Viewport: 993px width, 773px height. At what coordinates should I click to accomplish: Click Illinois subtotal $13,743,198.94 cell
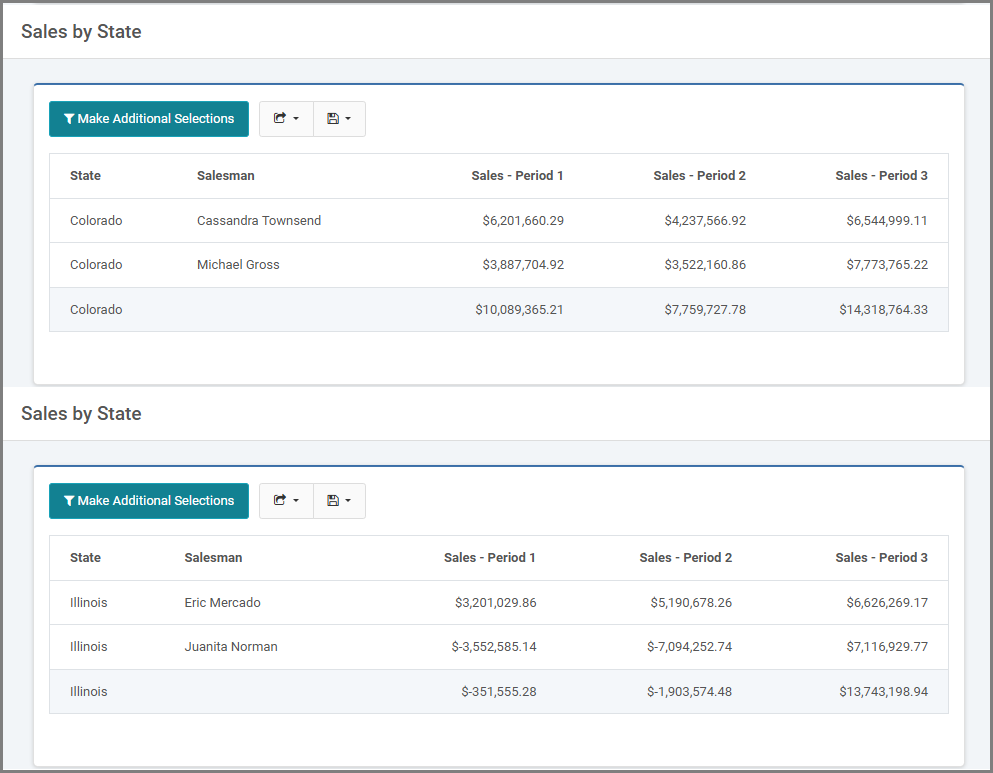pyautogui.click(x=883, y=691)
